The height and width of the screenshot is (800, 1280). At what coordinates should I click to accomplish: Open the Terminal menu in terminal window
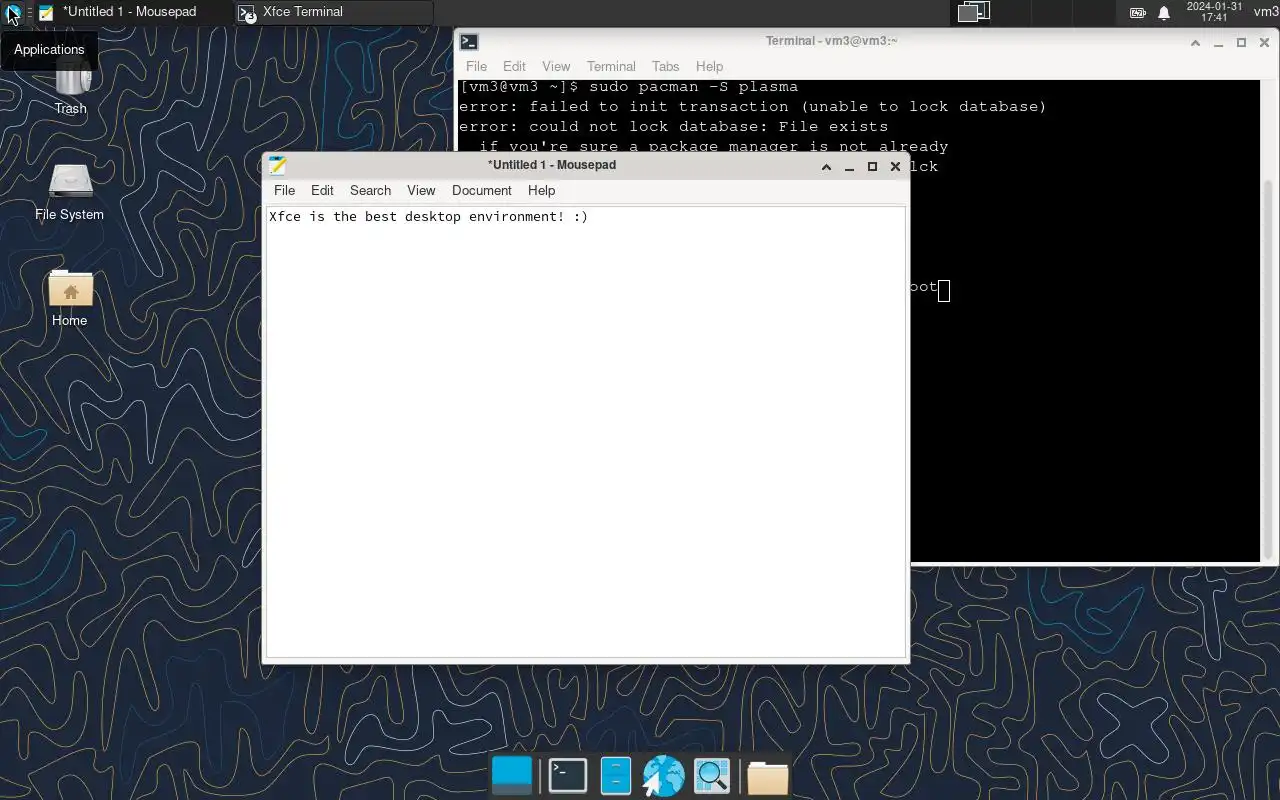tap(611, 66)
